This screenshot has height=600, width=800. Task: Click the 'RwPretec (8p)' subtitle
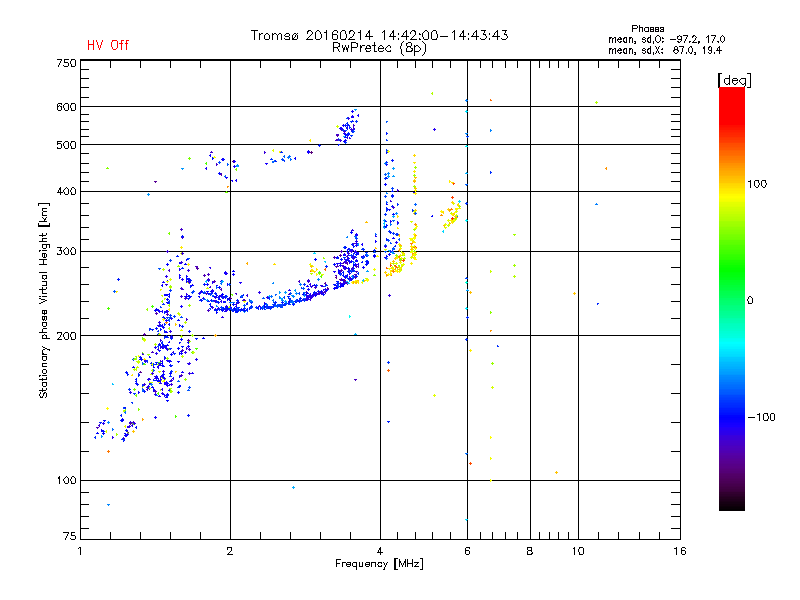tap(379, 48)
